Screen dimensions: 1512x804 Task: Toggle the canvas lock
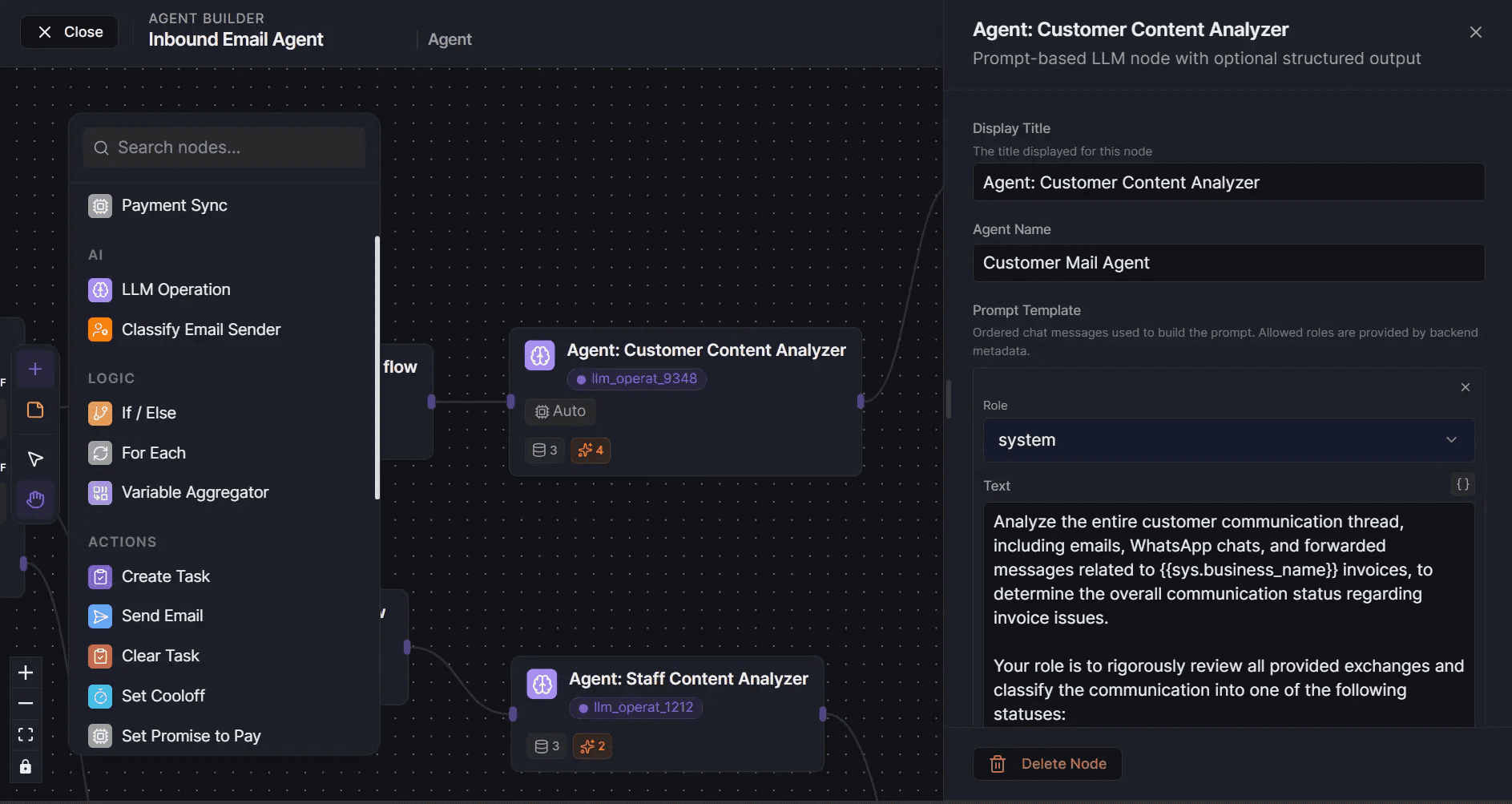tap(26, 766)
